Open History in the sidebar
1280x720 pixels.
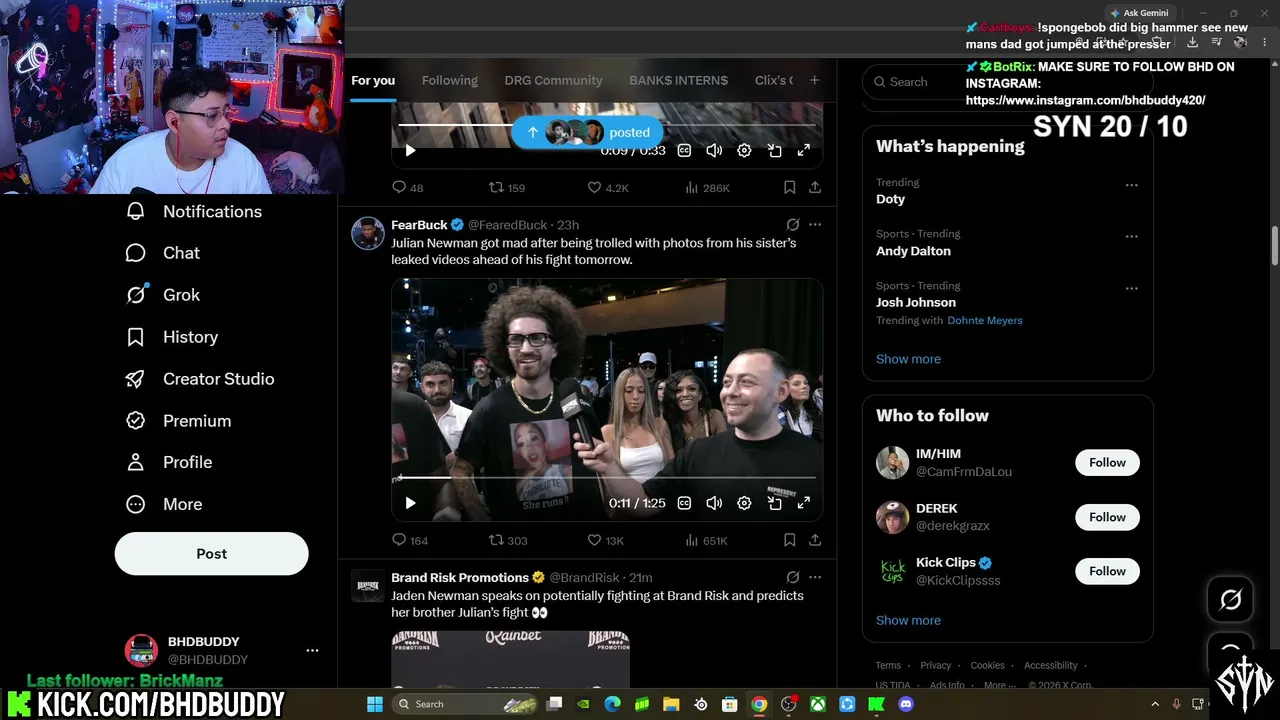[171, 337]
